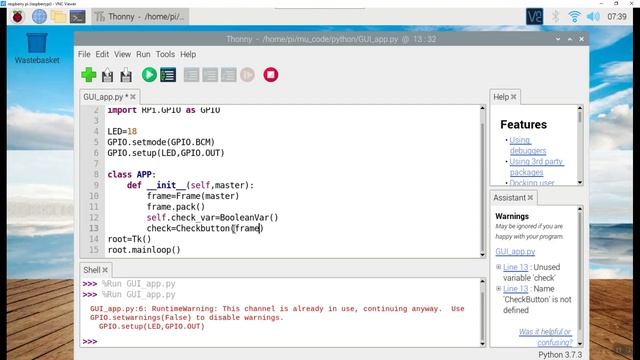Open the Raspberry Pi applications menu
The width and height of the screenshot is (640, 360).
[x=18, y=17]
